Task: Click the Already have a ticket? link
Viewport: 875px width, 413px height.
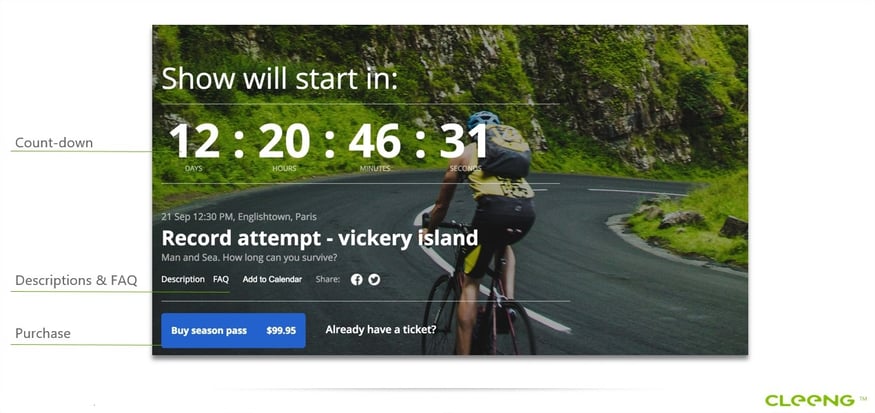Action: click(x=381, y=330)
